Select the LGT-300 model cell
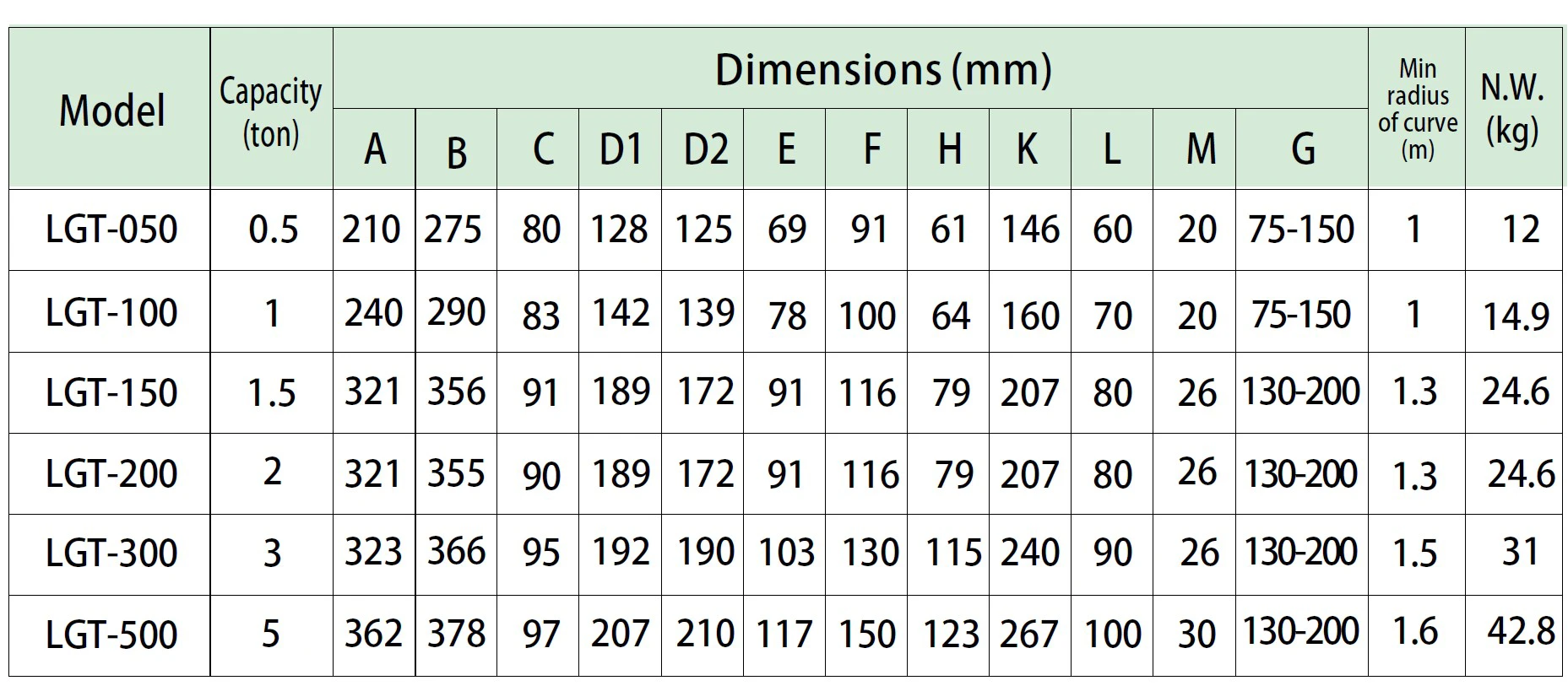 (111, 554)
